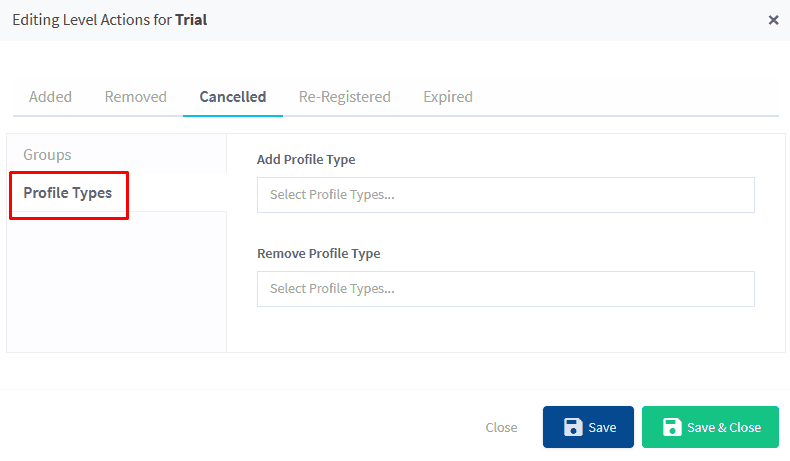Expand the Add Profile Type selector
Viewport: 790px width, 461px height.
coord(505,195)
